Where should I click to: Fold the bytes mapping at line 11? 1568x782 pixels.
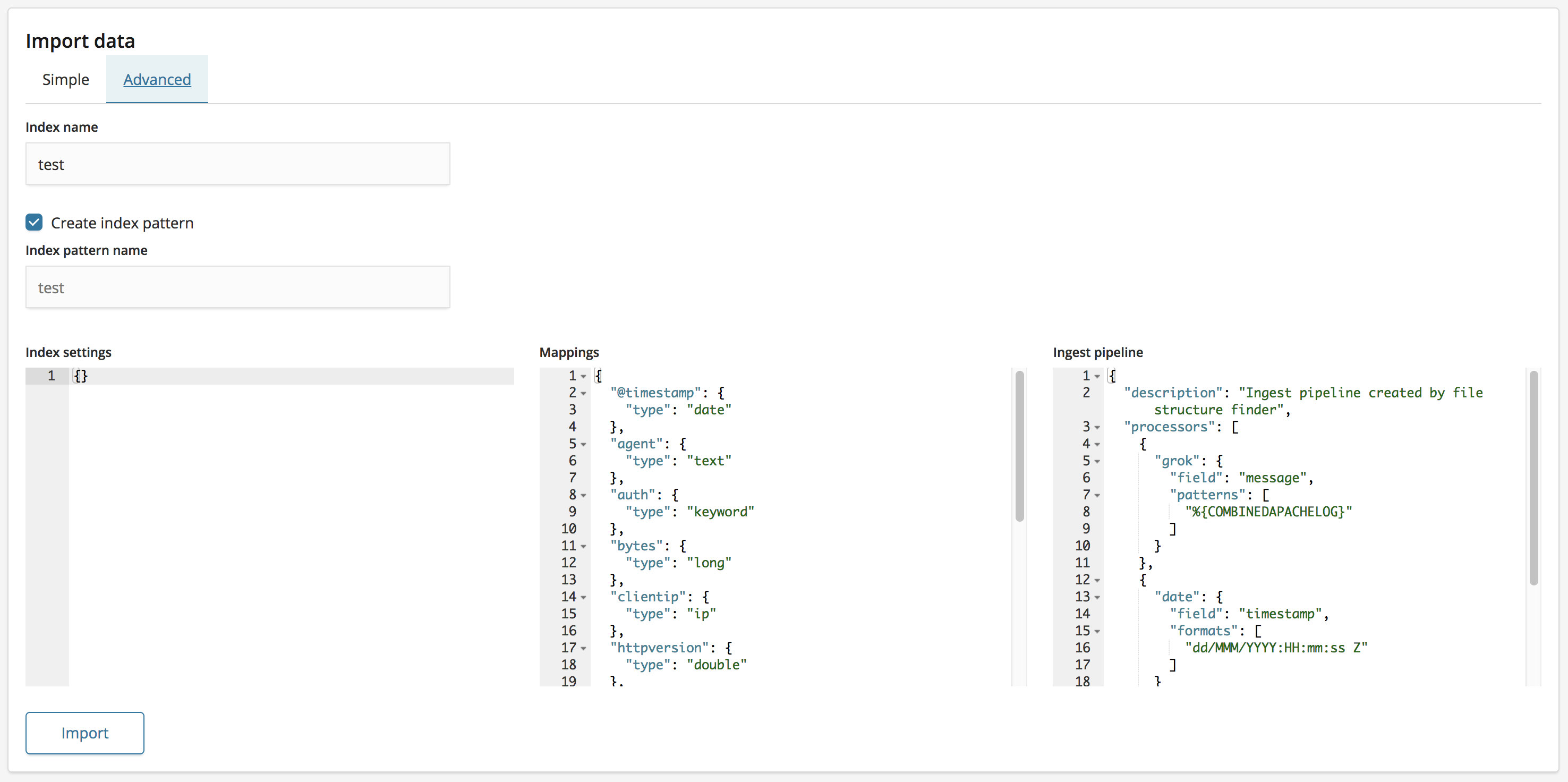point(583,547)
